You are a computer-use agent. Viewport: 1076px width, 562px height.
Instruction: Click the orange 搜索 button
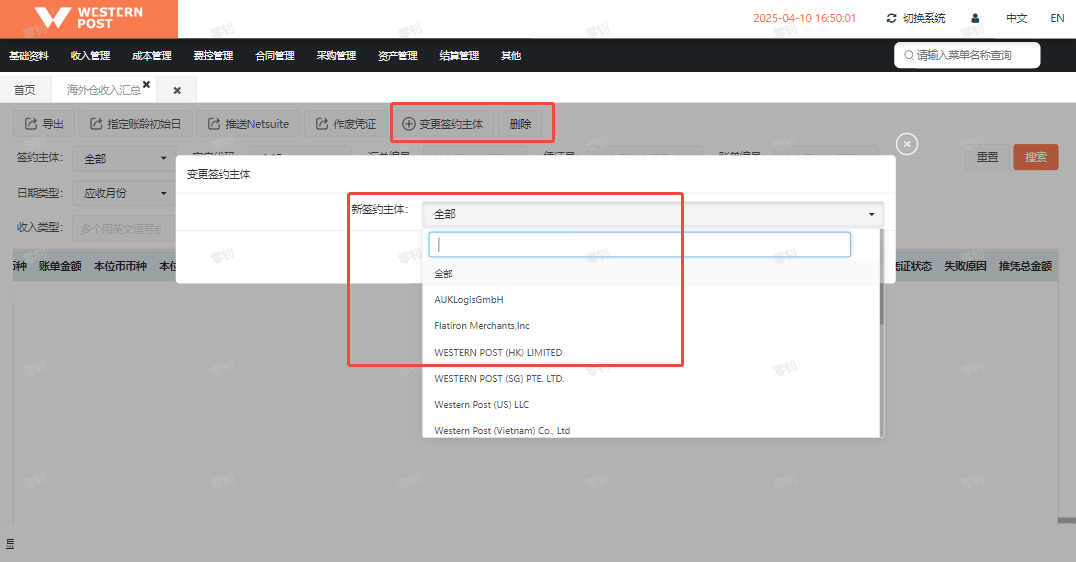pos(1036,157)
